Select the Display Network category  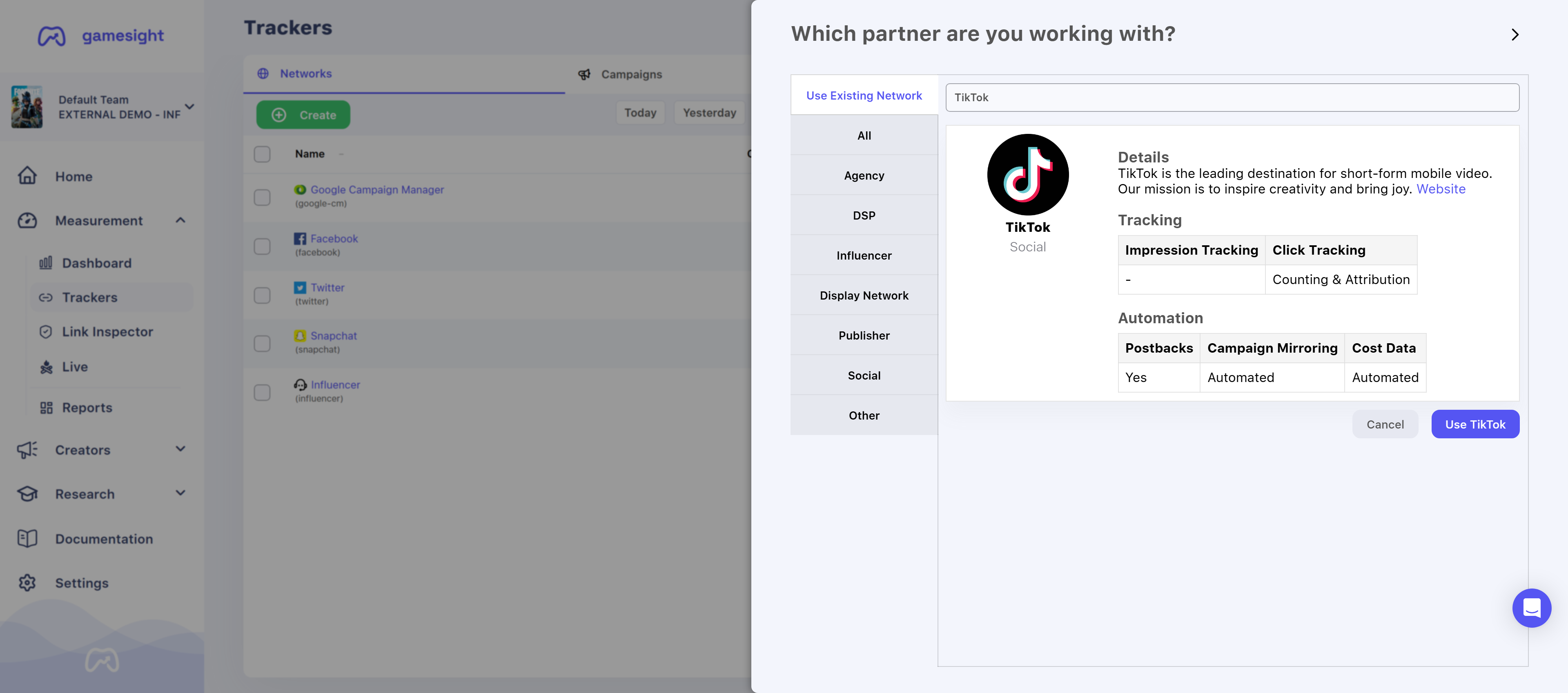click(x=864, y=295)
